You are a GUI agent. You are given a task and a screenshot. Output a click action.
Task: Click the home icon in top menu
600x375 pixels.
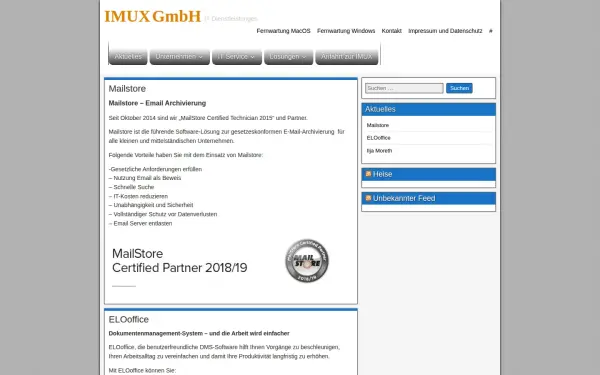(491, 31)
